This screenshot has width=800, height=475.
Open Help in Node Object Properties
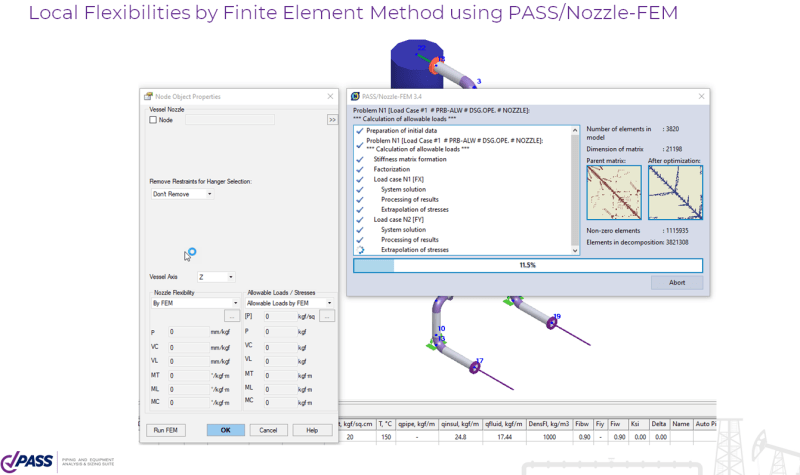pyautogui.click(x=312, y=430)
